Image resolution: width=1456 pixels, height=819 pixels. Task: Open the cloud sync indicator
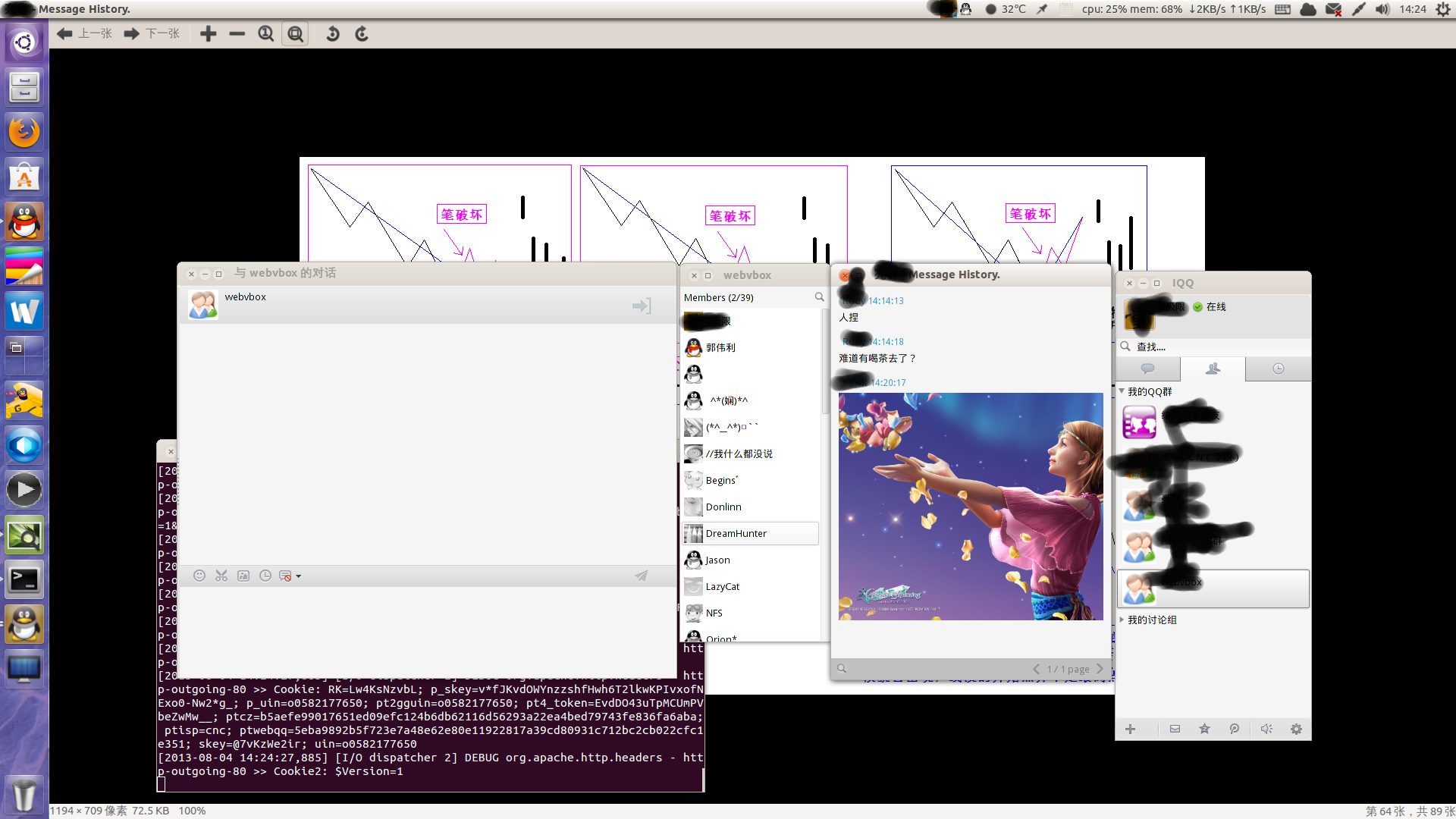point(1308,9)
